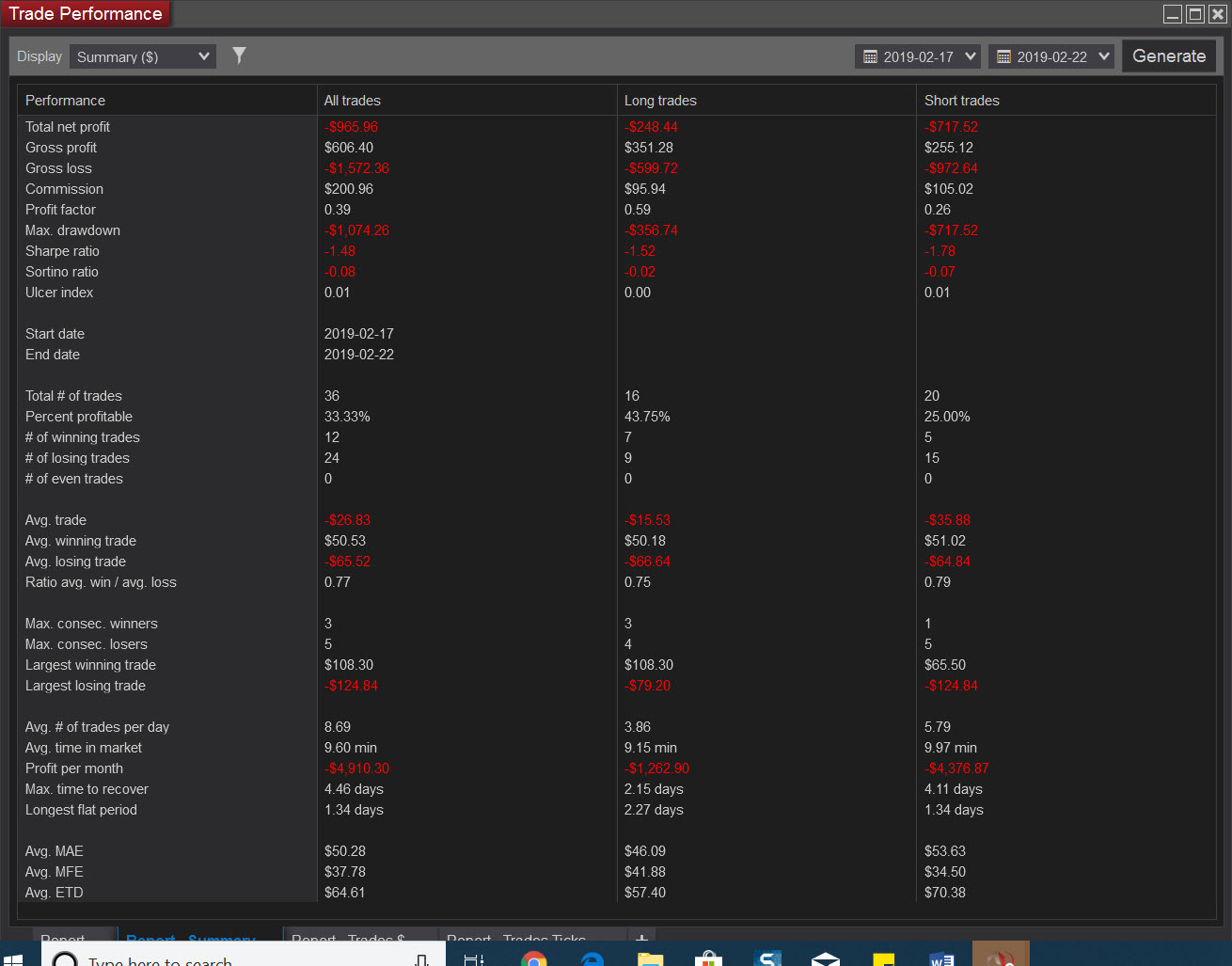
Task: Click the calendar icon beside 2019-02-22
Action: [x=1003, y=56]
